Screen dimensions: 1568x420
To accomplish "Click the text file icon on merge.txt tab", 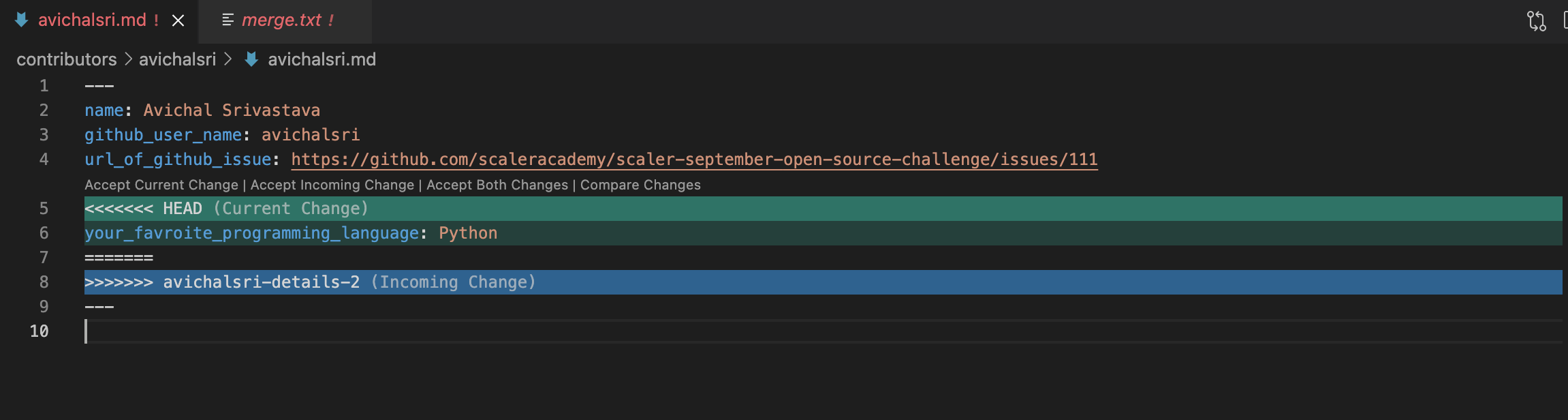I will (228, 20).
